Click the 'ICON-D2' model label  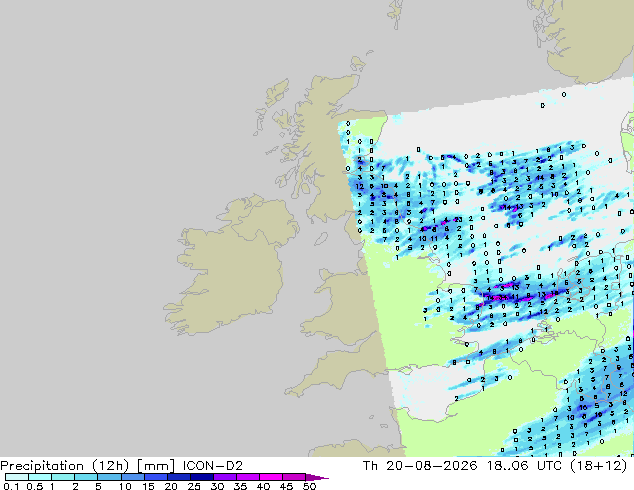click(x=213, y=466)
